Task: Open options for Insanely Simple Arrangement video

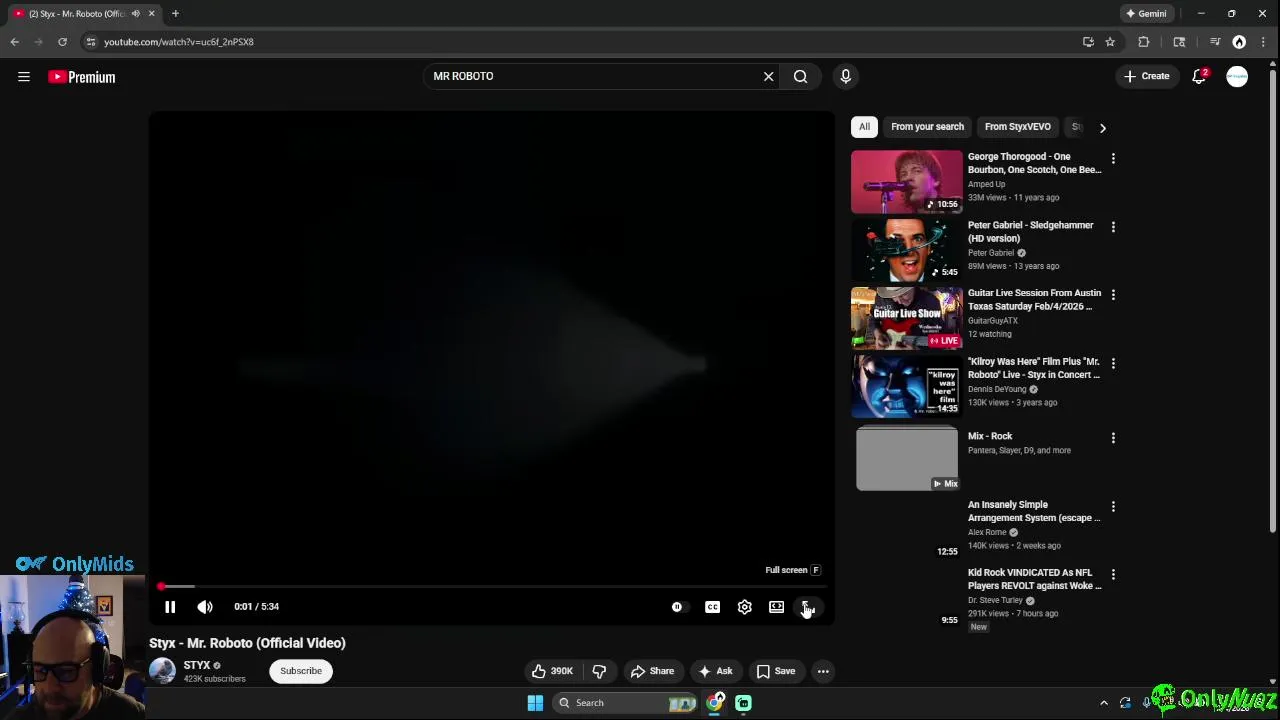Action: tap(1113, 506)
